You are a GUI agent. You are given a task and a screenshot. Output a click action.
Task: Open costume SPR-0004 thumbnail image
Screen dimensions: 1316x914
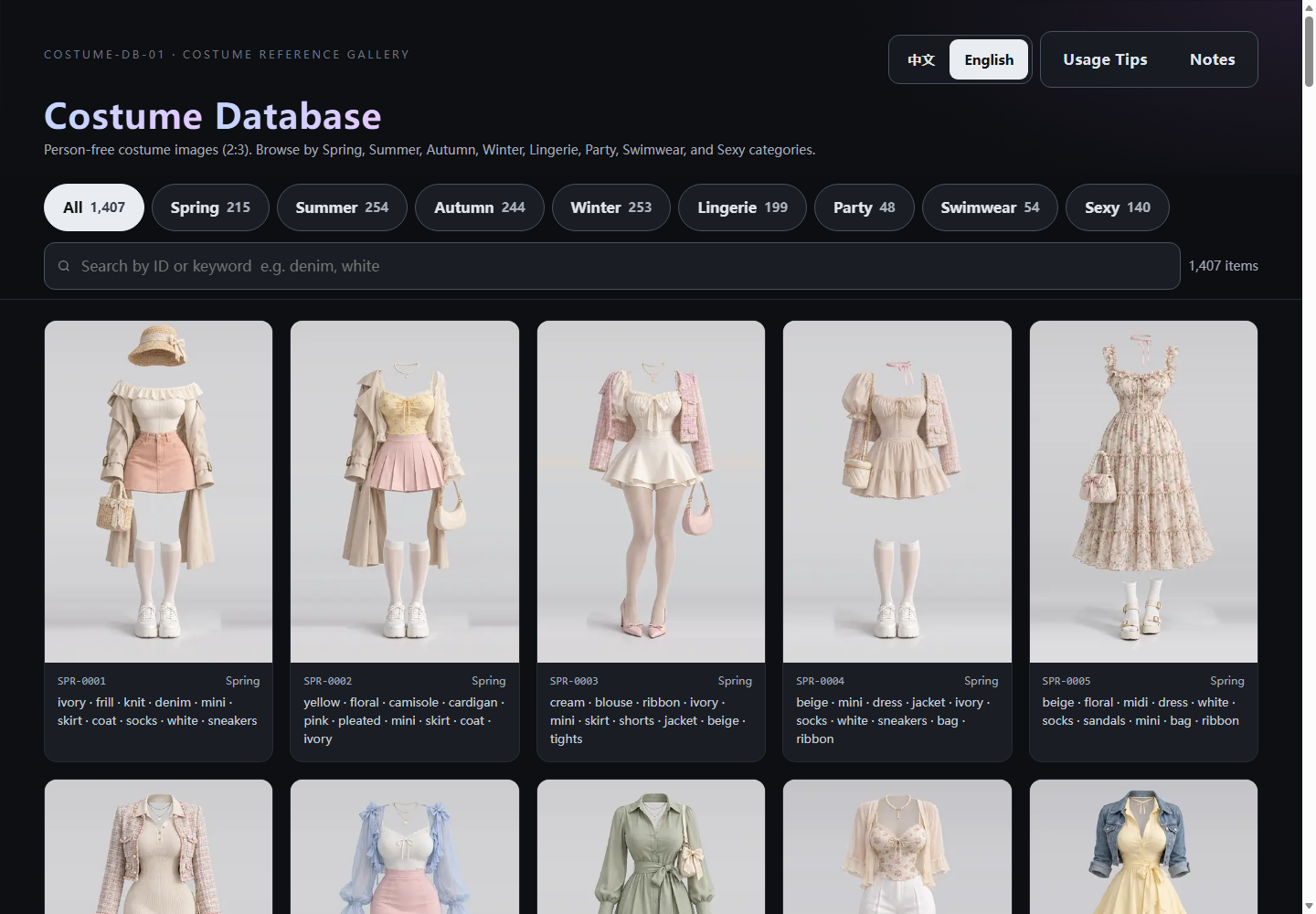[x=897, y=492]
